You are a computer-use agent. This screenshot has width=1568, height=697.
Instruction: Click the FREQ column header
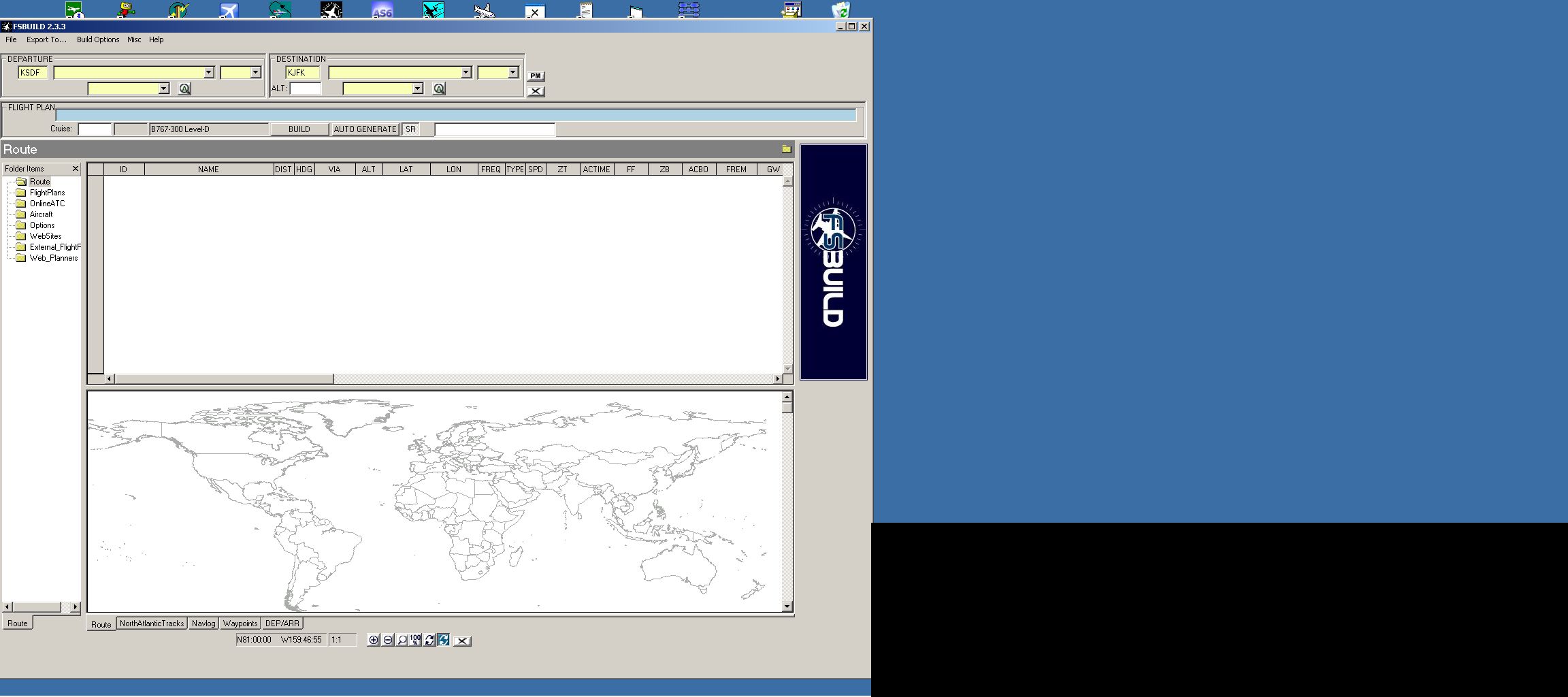pos(491,169)
